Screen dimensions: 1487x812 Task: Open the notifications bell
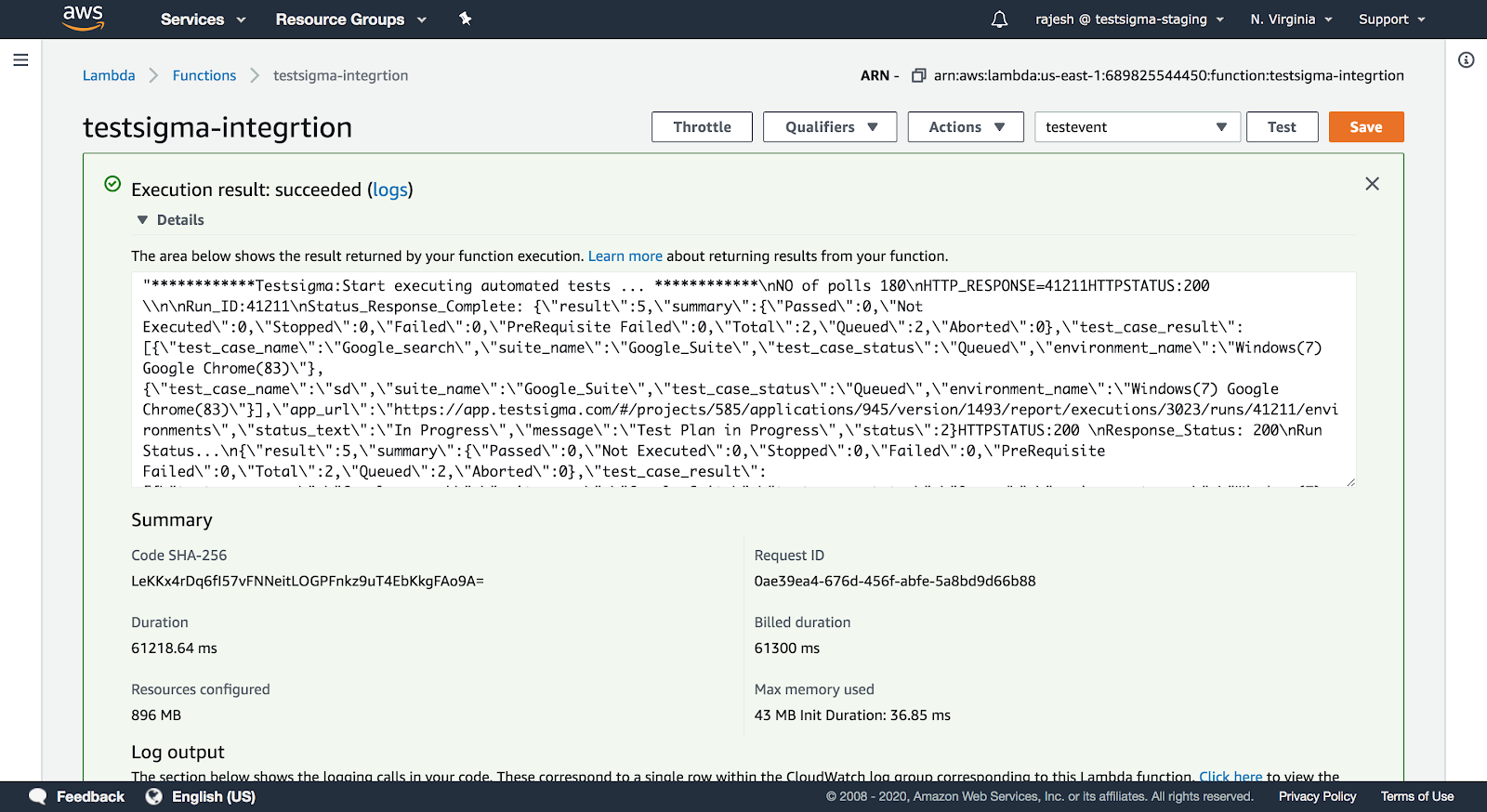pyautogui.click(x=999, y=19)
